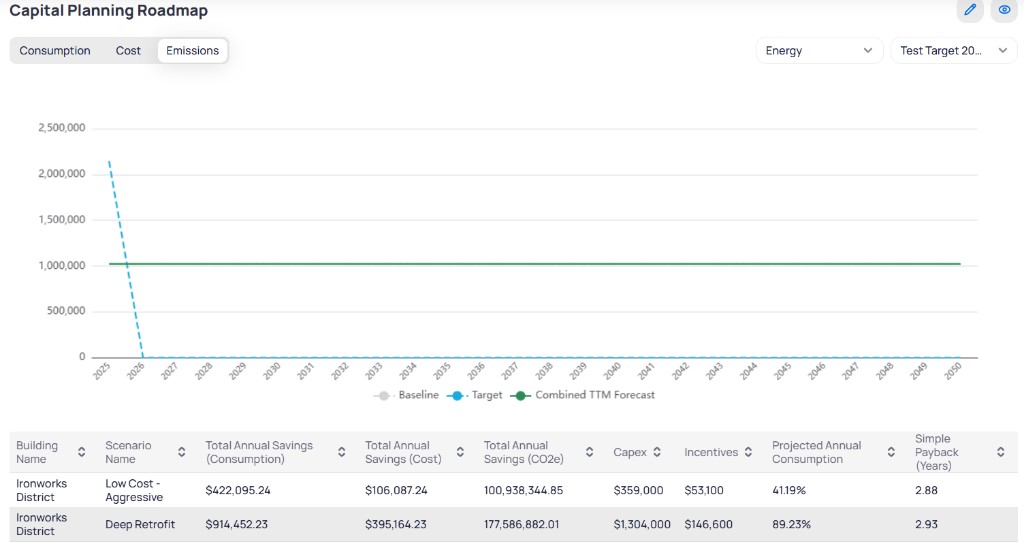Sort by Projected Annual Consumption arrows
Screen dimensions: 1024x548
tap(891, 452)
